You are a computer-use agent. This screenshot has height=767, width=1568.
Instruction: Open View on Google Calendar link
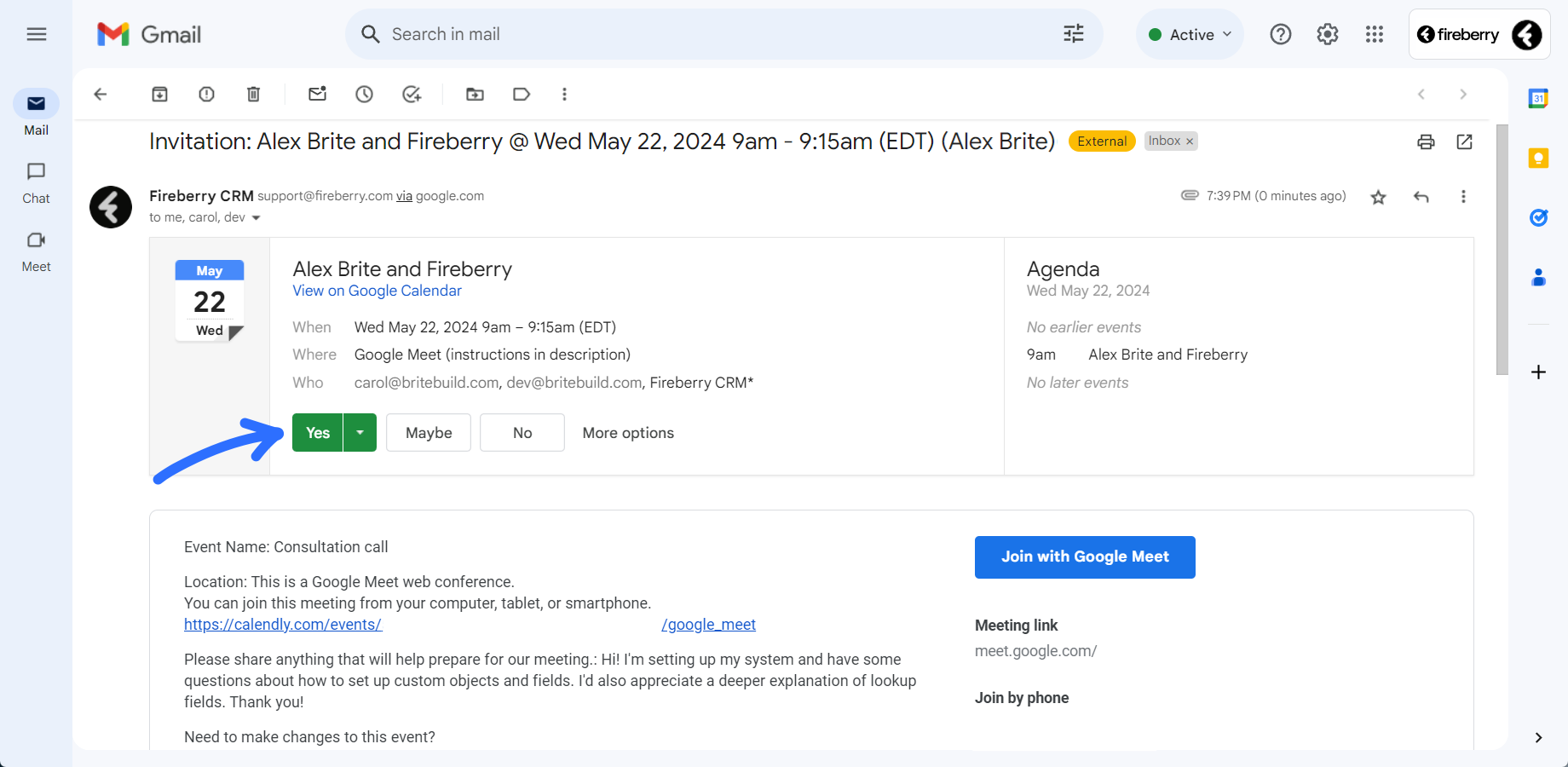[x=377, y=291]
